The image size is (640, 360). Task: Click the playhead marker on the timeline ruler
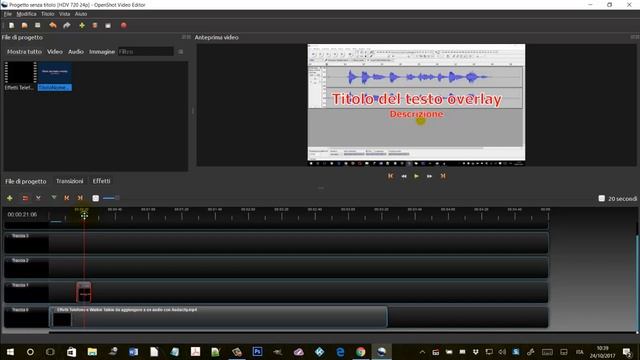[84, 215]
